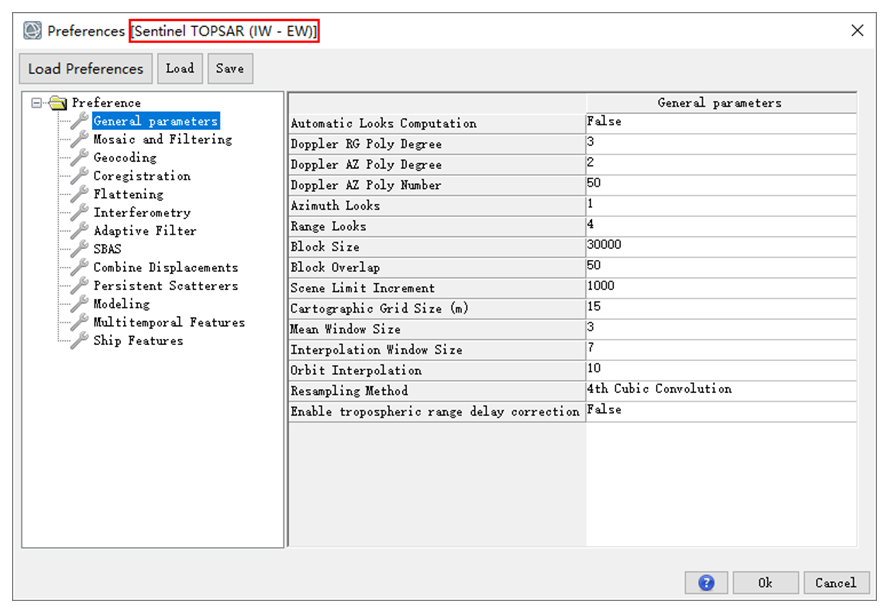Edit the Scene Limit Increment value 1000
The height and width of the screenshot is (606, 886).
click(x=721, y=288)
